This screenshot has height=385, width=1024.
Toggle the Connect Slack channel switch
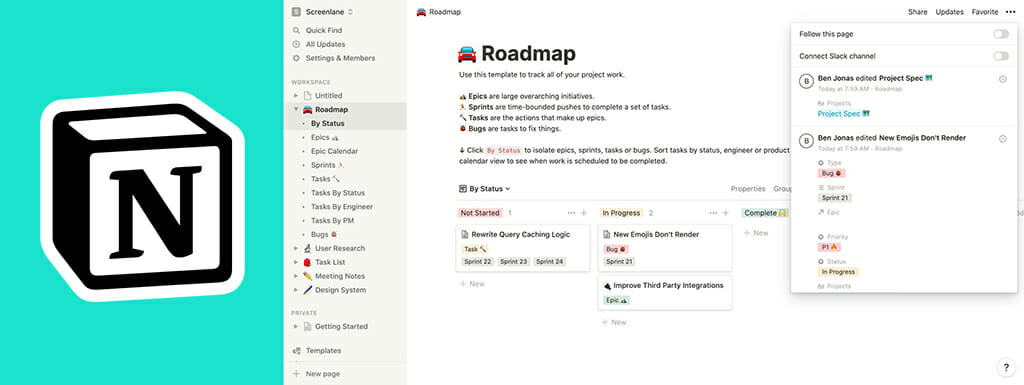(x=1000, y=56)
